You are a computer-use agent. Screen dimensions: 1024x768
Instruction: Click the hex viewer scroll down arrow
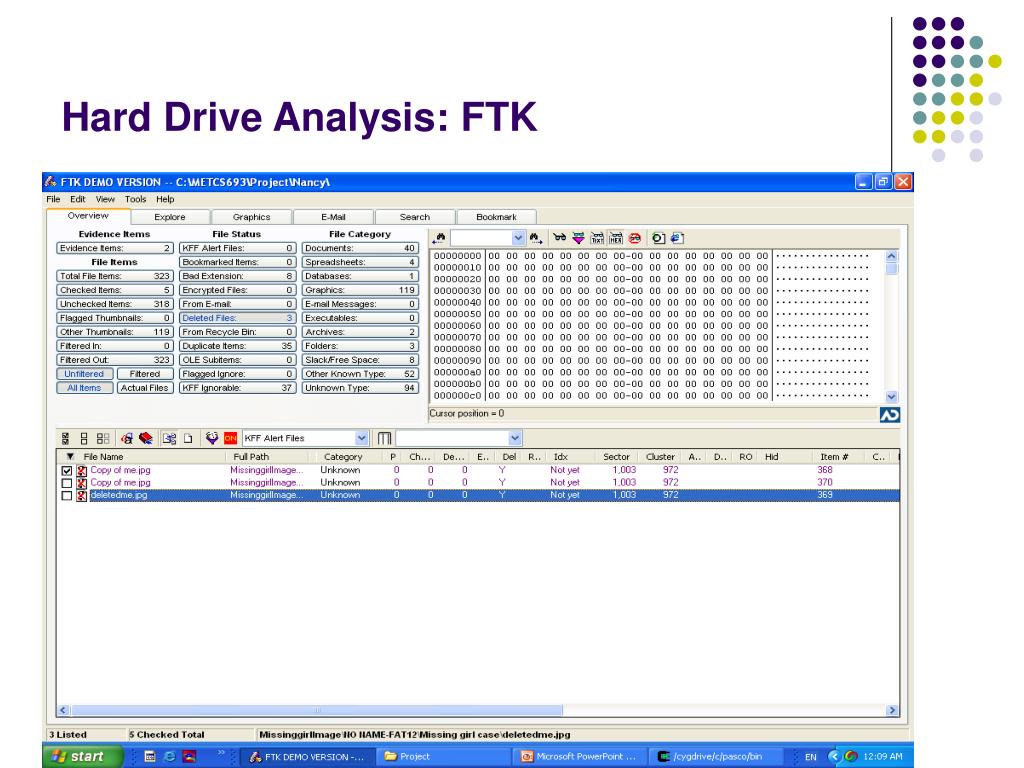click(891, 396)
